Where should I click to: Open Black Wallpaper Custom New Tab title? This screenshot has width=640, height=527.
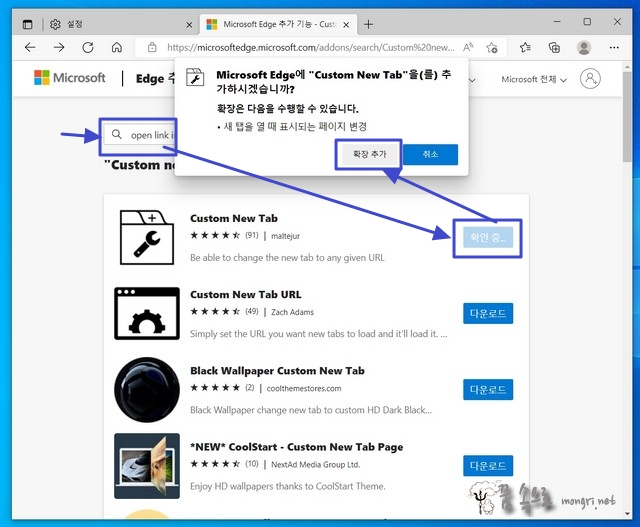(277, 371)
